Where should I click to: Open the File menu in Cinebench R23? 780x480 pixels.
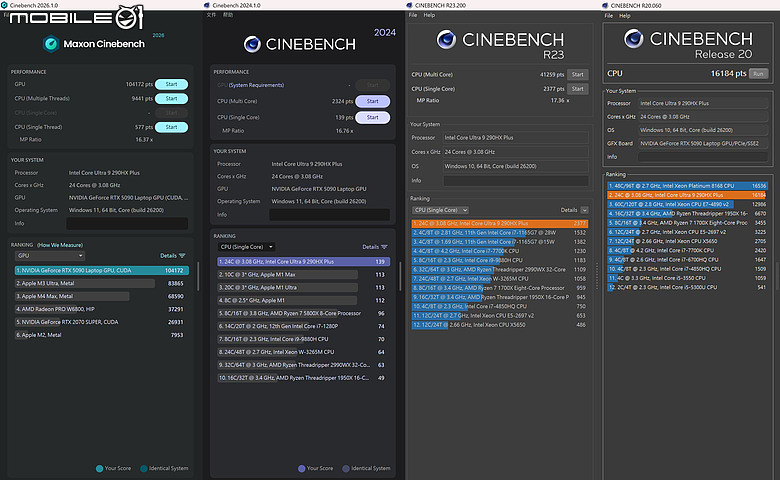(413, 15)
